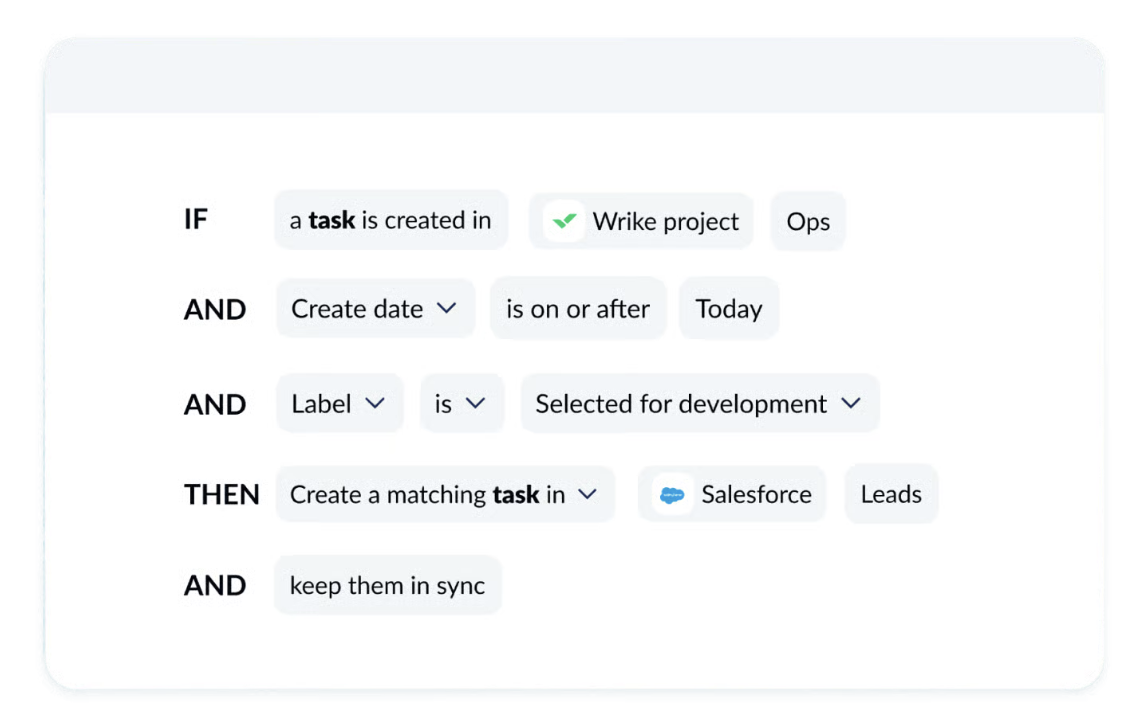Click the chevron next to Selected for development

pos(851,403)
